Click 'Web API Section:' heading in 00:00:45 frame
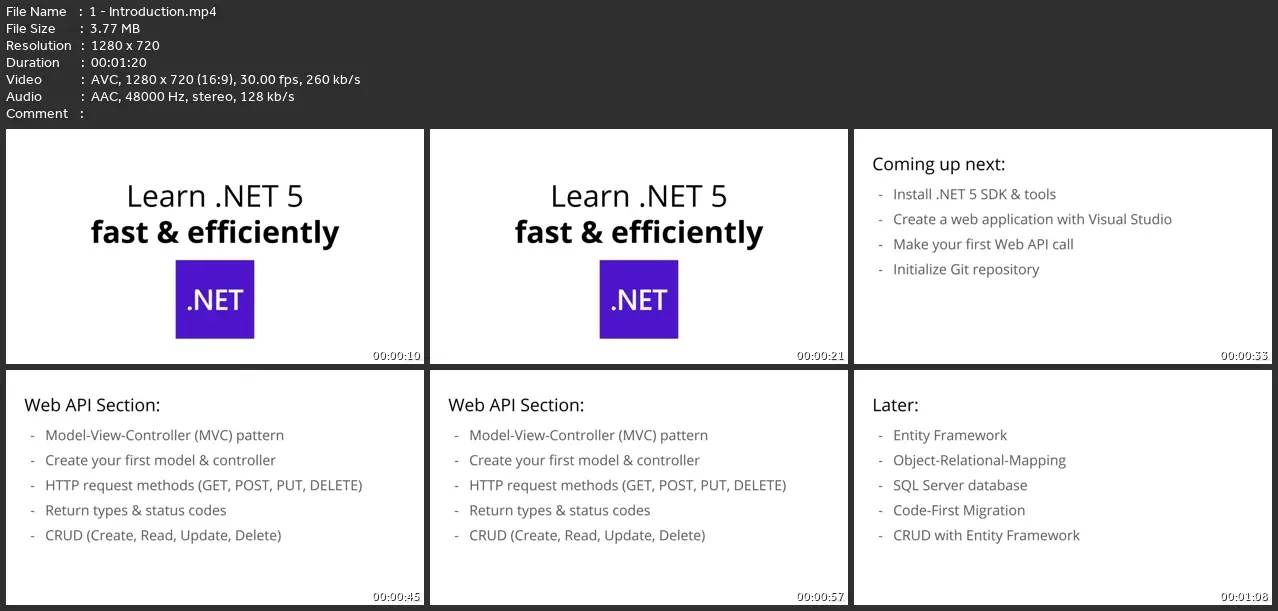 pos(92,405)
